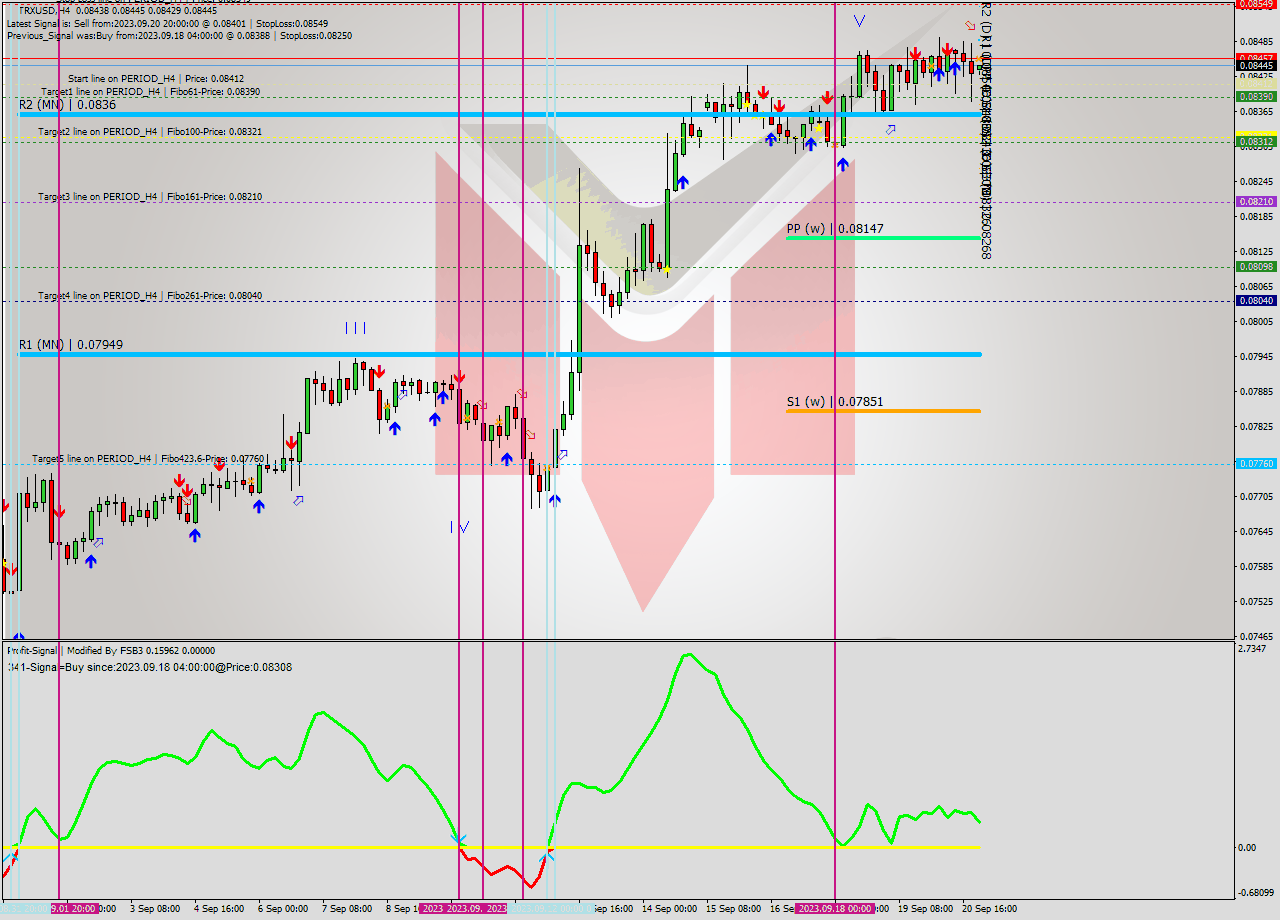The height and width of the screenshot is (920, 1280).
Task: Click the black 0.08445 current price tag
Action: click(x=1256, y=66)
